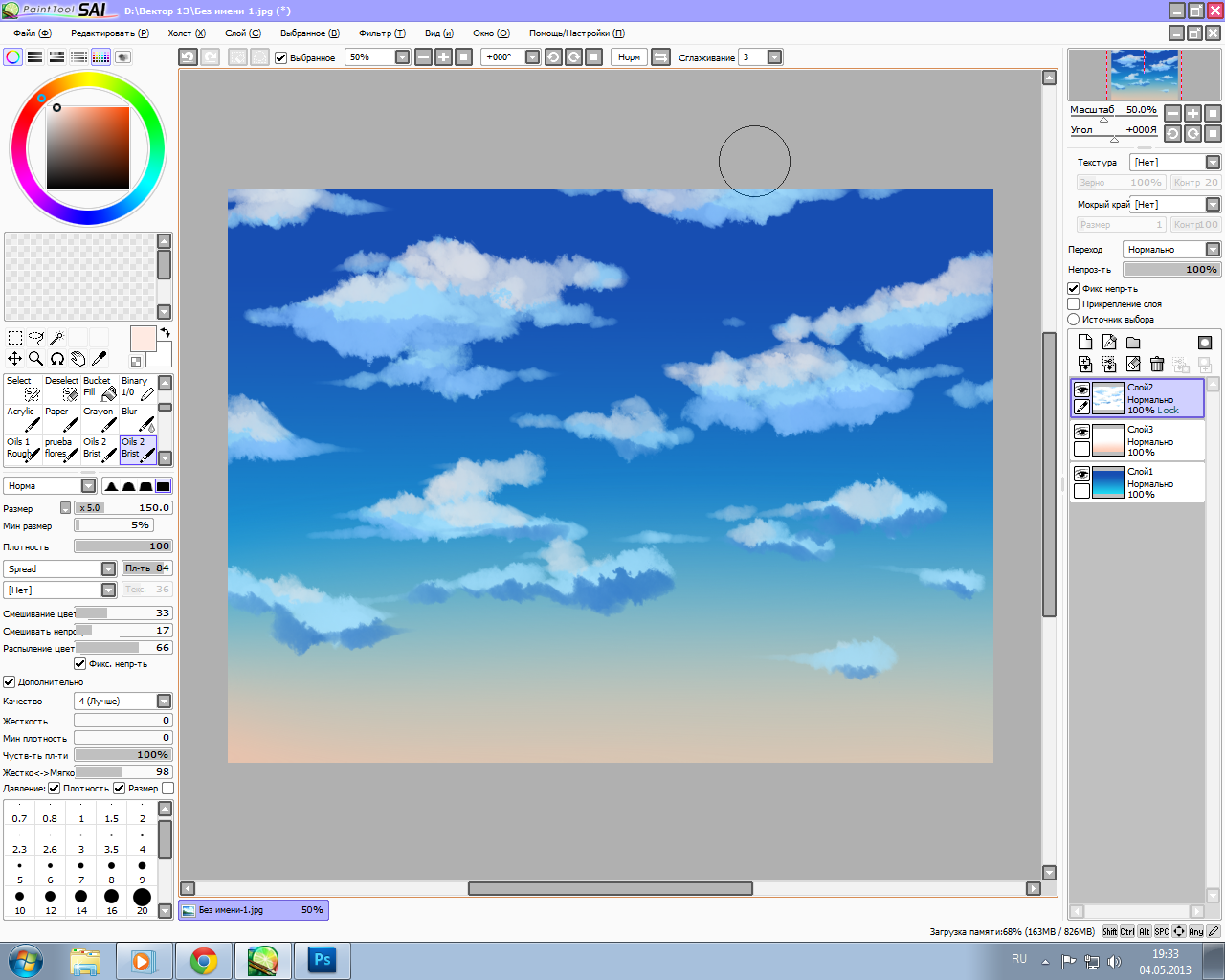1225x980 pixels.
Task: Choose the Blur brush
Action: (x=138, y=418)
